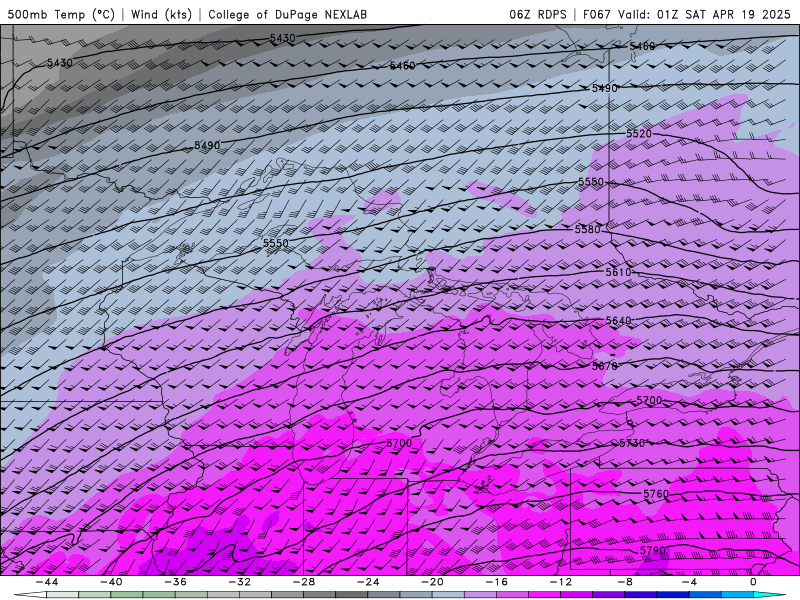800x600 pixels.
Task: Click the -16 colorbar scale value
Action: click(x=496, y=582)
